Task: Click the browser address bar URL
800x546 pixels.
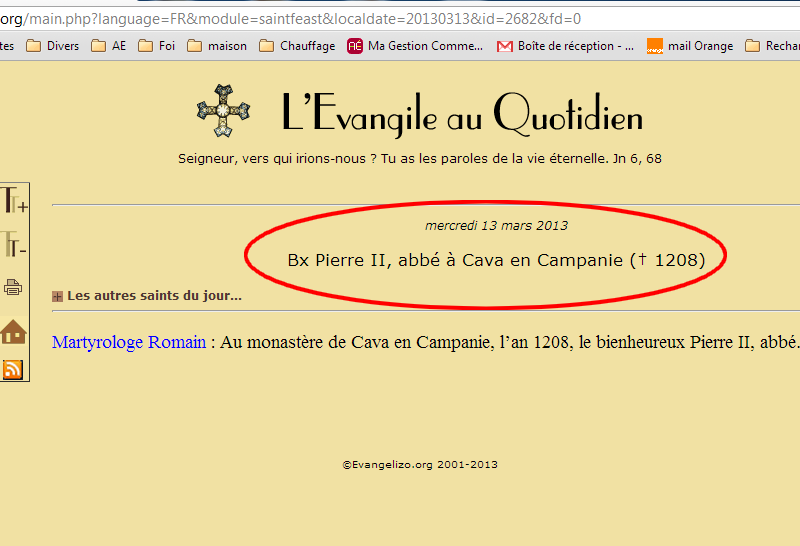Action: click(x=290, y=19)
